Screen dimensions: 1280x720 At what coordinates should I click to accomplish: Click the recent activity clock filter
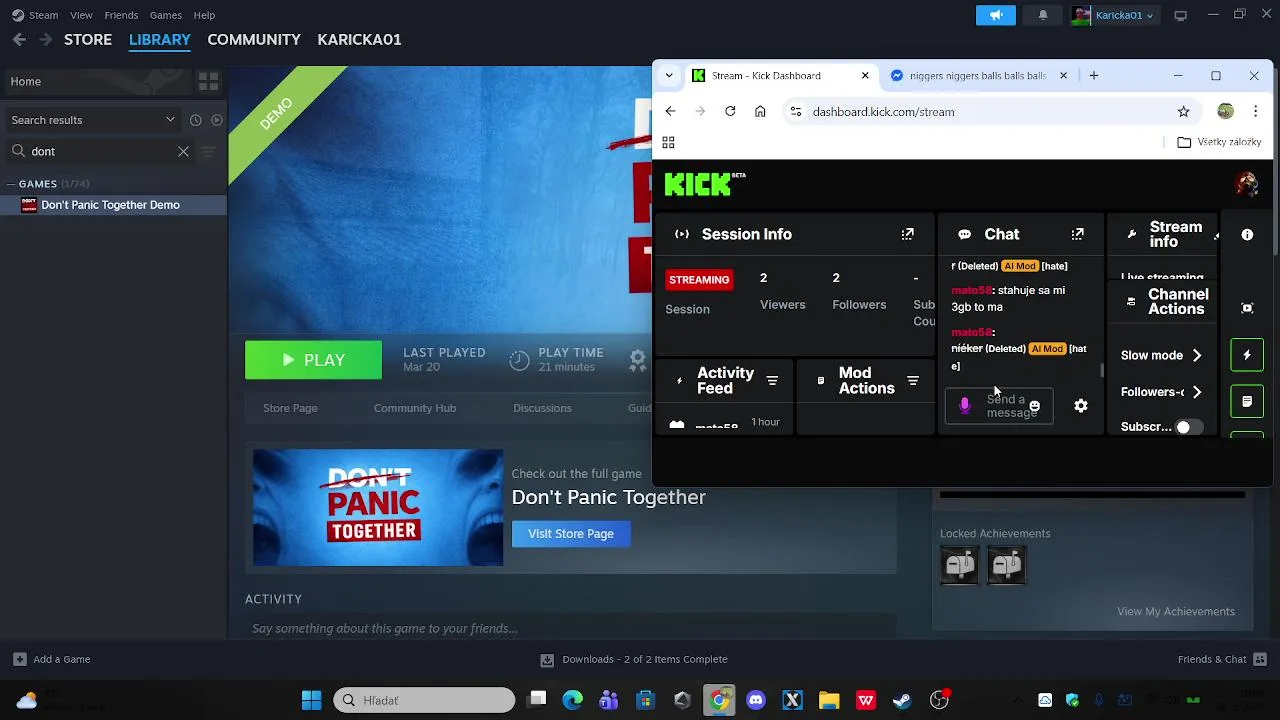(x=196, y=120)
